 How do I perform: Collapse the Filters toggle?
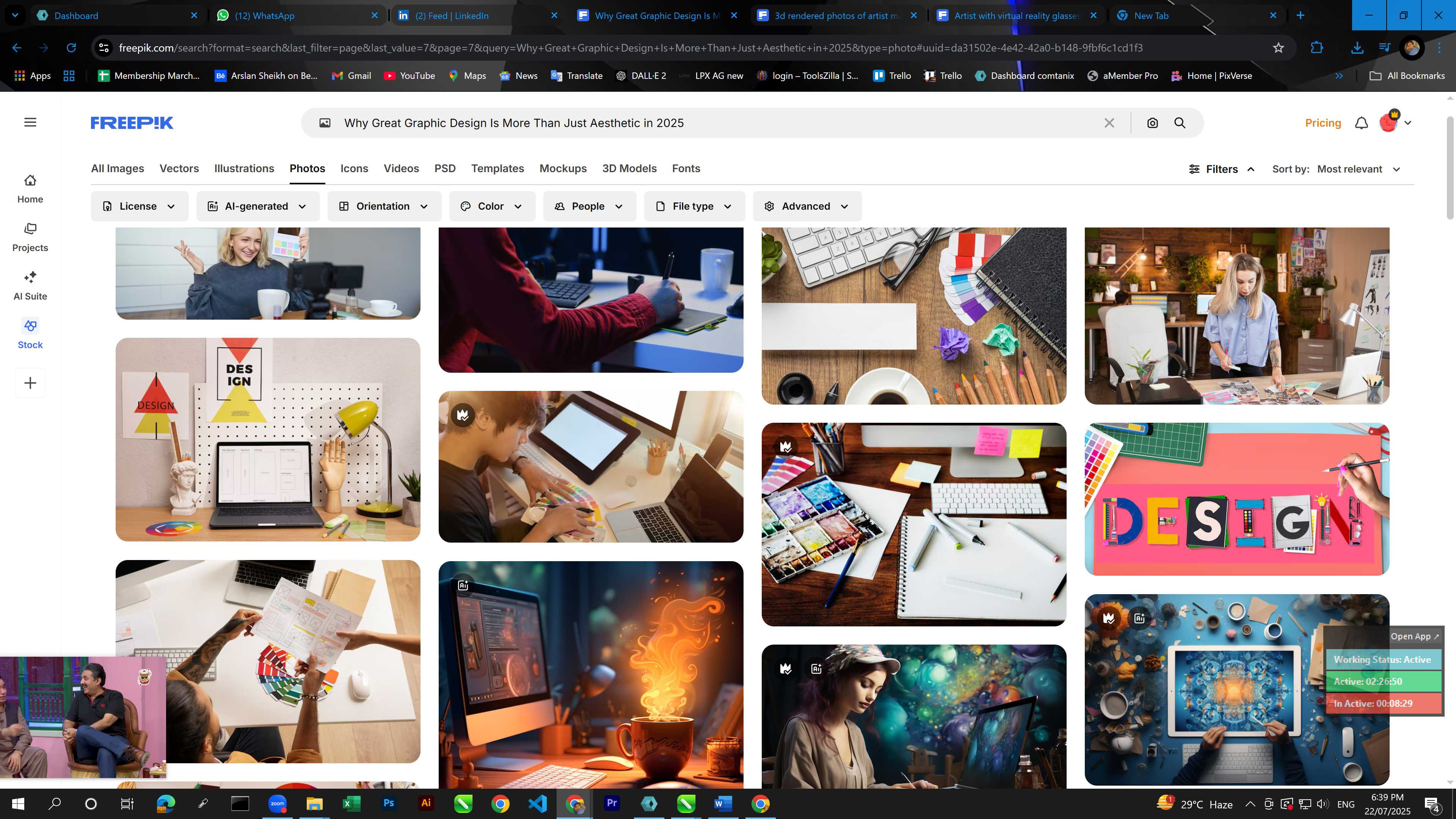point(1222,169)
